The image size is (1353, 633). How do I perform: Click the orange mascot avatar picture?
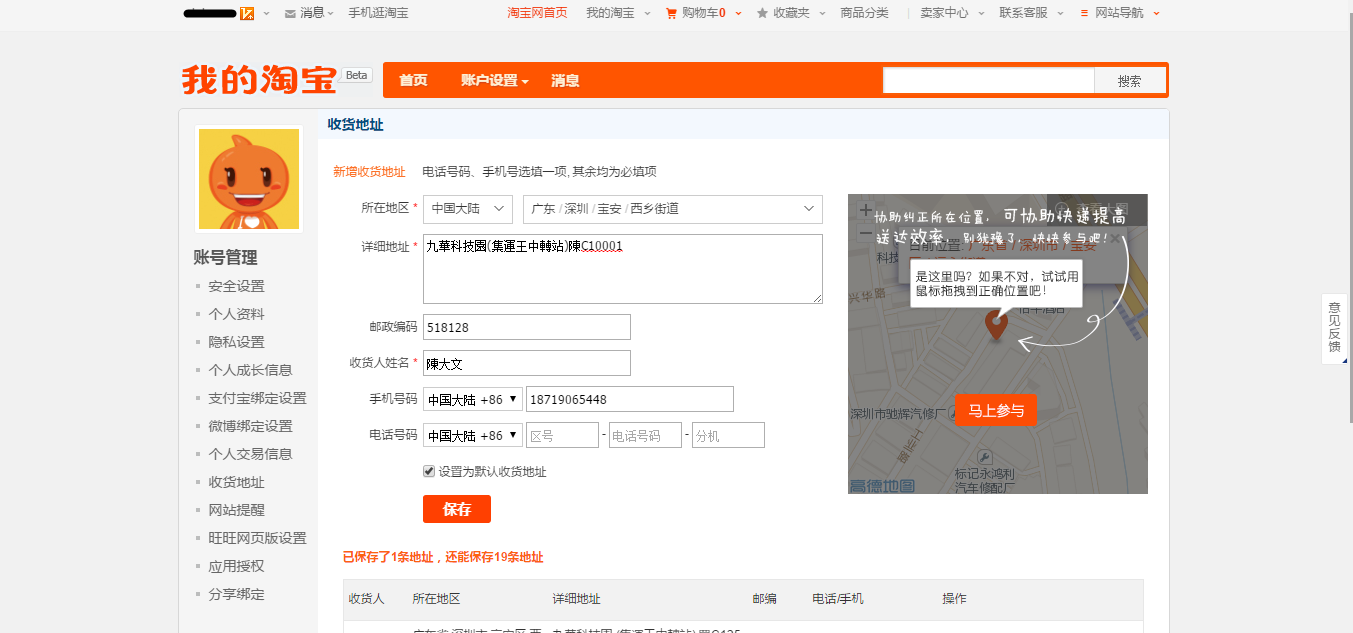[x=249, y=179]
